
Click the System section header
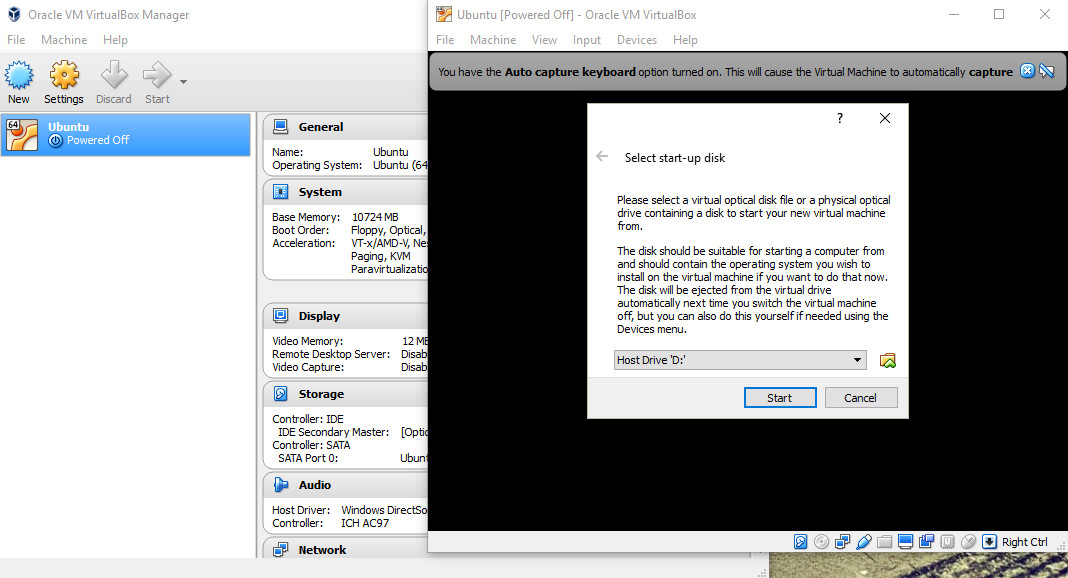[320, 192]
